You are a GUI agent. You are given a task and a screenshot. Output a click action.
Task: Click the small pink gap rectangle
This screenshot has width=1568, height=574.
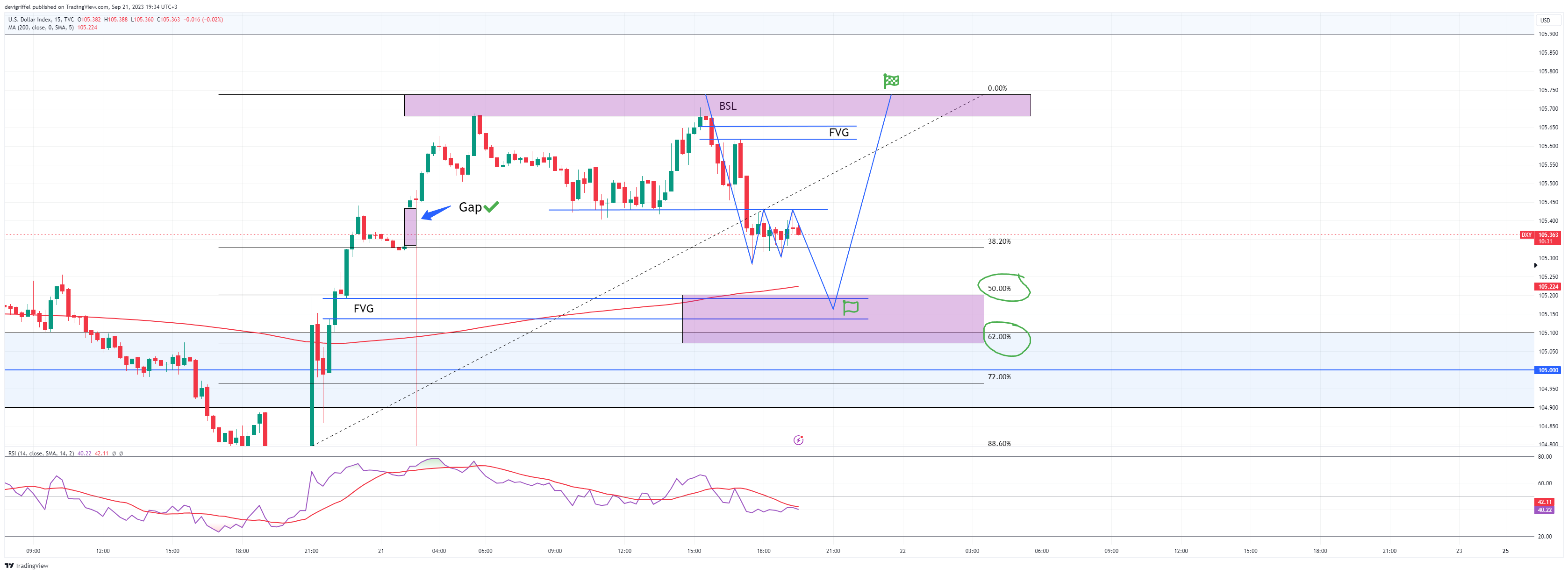tap(410, 227)
